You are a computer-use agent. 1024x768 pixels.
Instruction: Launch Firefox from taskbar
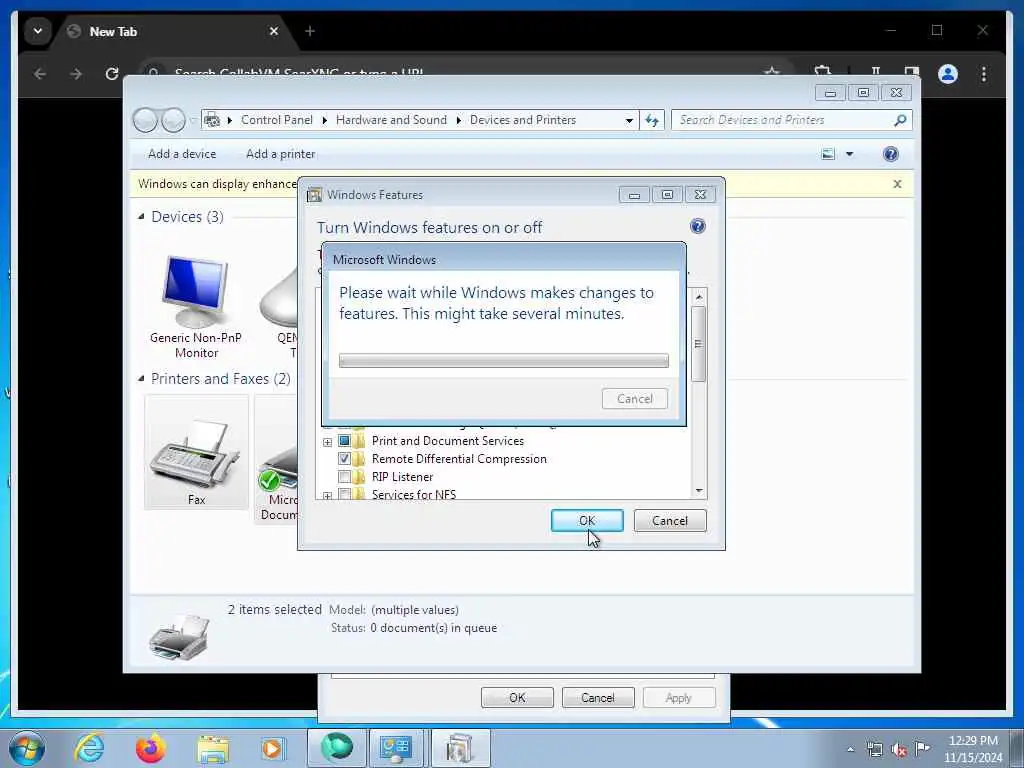pyautogui.click(x=150, y=748)
